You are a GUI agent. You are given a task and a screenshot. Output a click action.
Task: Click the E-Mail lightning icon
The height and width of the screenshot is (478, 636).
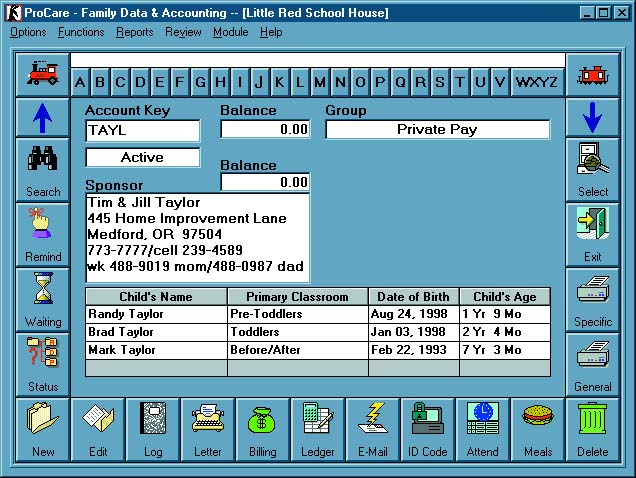point(373,428)
